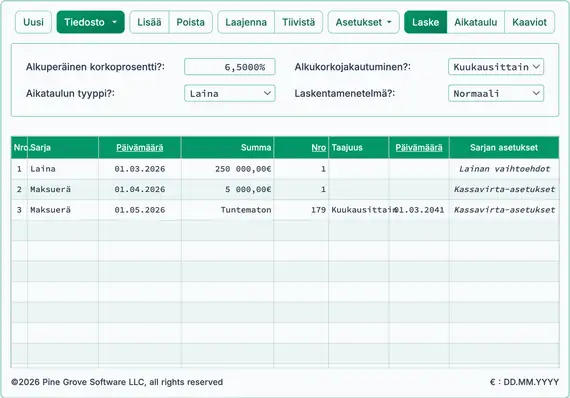Select the date cell 01.03.2026
570x398 pixels.
[140, 169]
